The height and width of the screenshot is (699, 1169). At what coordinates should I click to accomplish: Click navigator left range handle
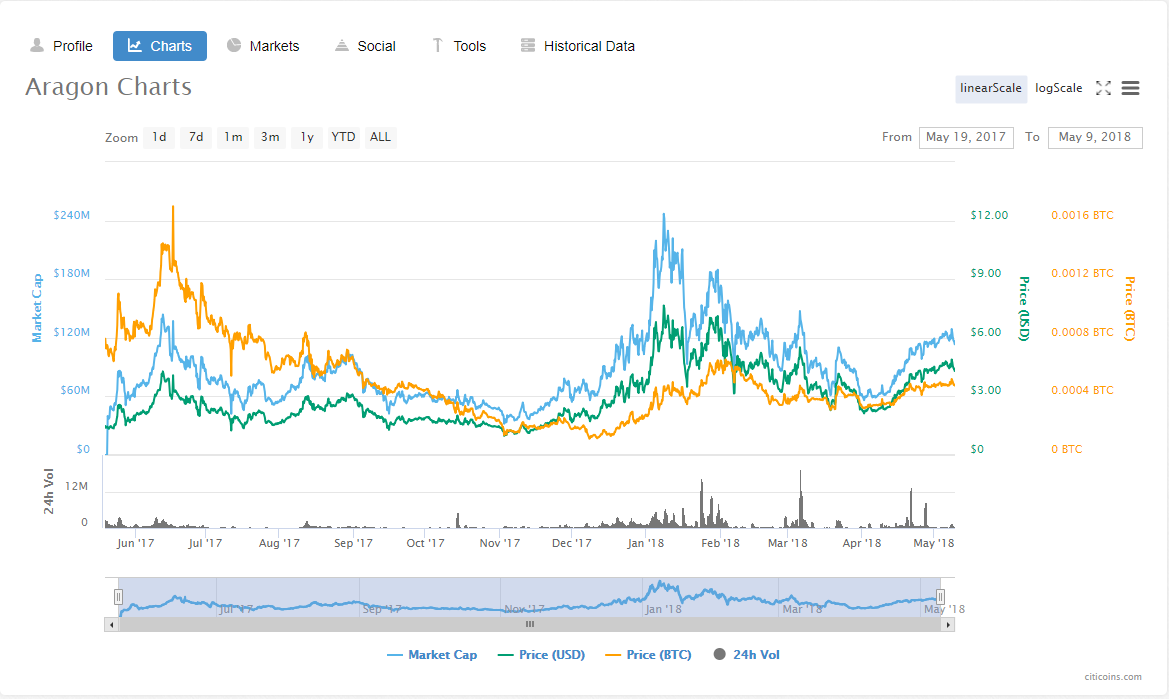pyautogui.click(x=118, y=597)
